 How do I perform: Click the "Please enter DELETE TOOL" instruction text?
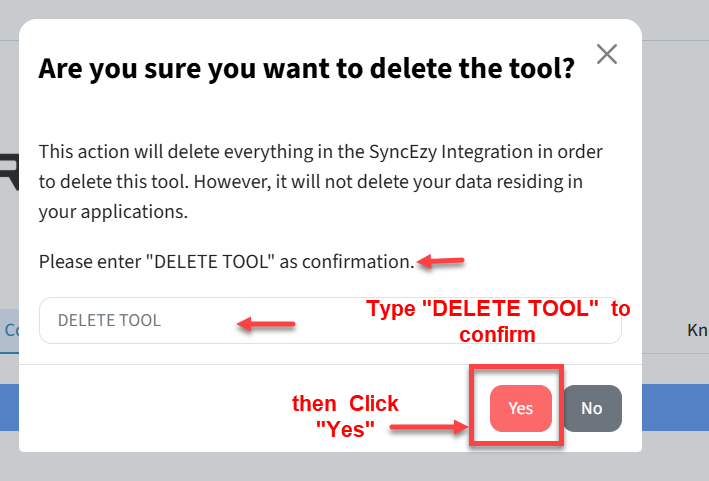coord(226,262)
